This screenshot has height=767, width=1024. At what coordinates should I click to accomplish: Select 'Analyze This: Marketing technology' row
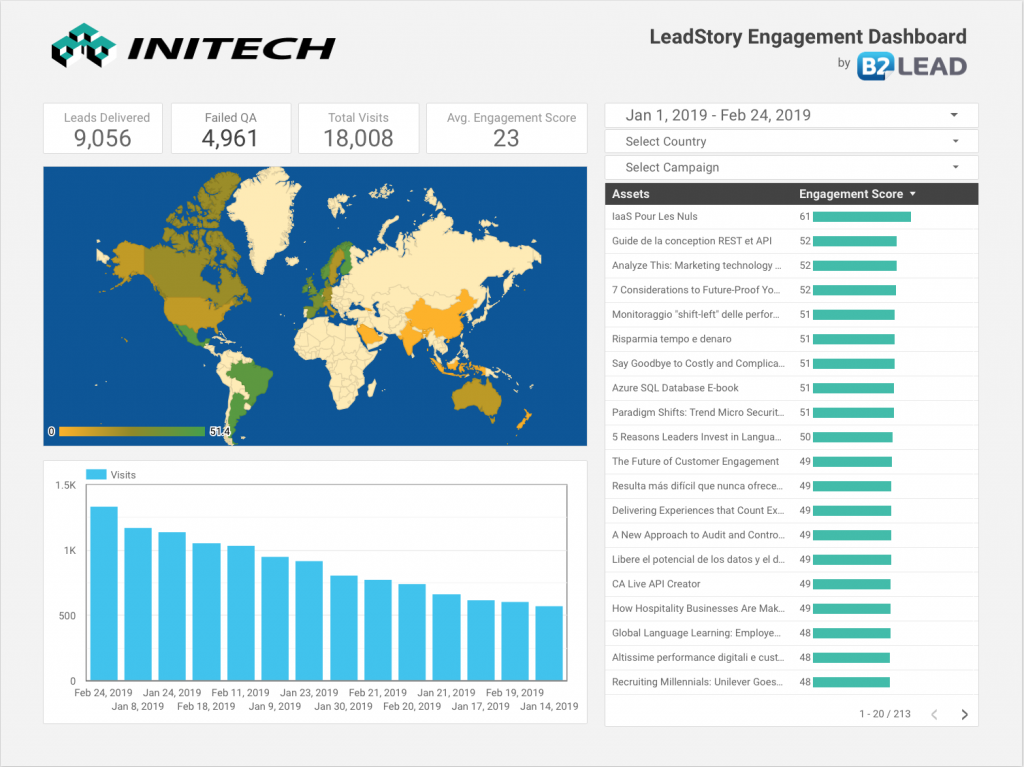click(792, 266)
